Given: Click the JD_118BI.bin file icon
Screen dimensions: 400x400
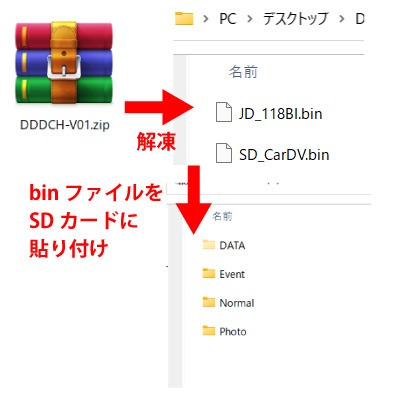Looking at the screenshot, I should 224,112.
